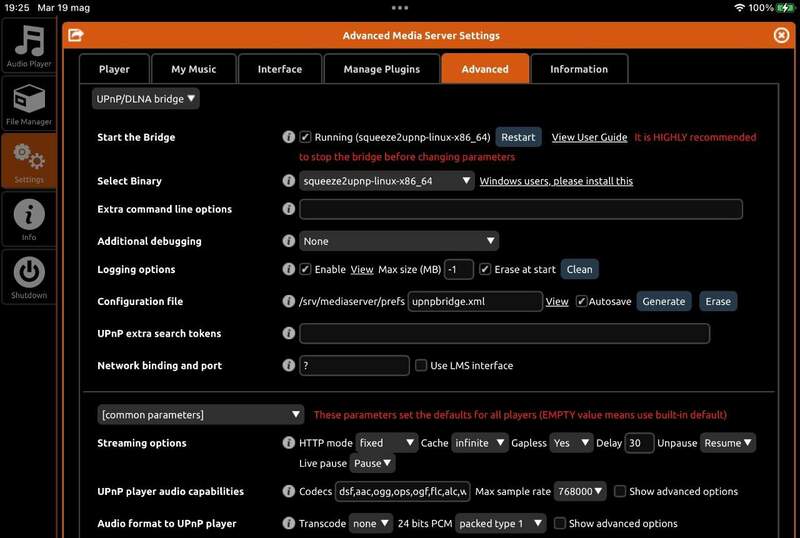Select the Advanced tab

485,69
